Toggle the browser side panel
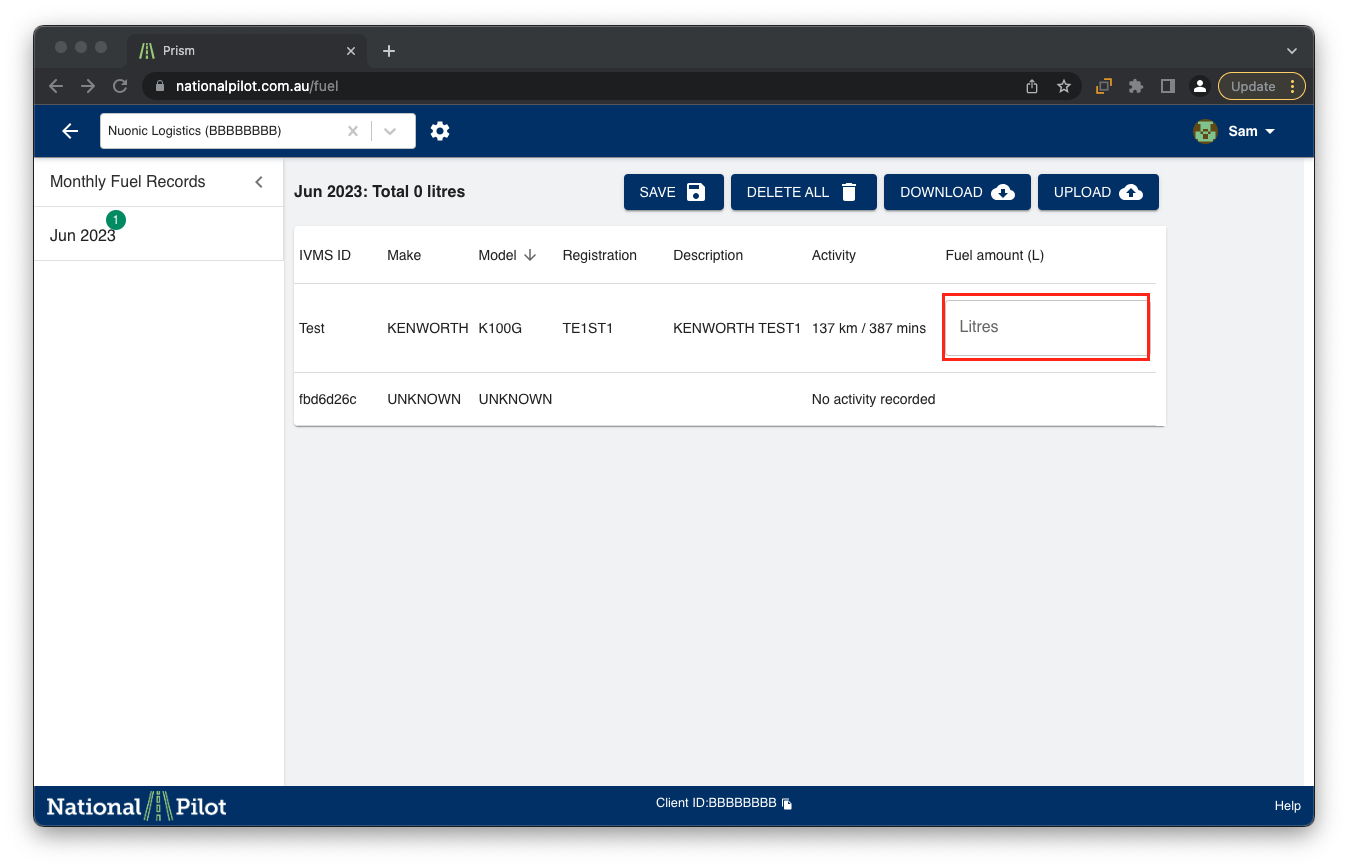Viewport: 1348px width, 868px height. coord(1167,86)
